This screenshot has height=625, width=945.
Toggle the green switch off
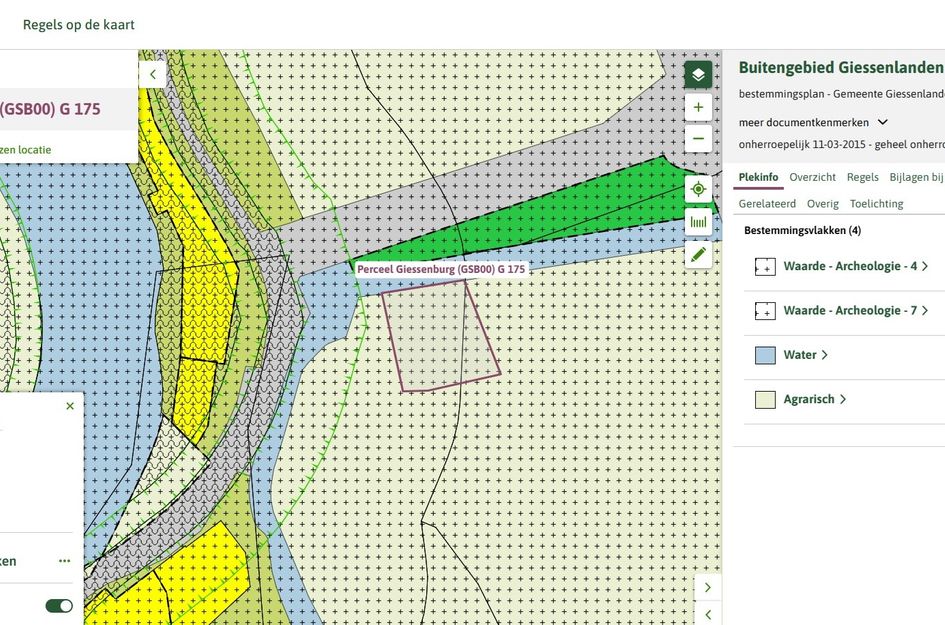point(59,606)
